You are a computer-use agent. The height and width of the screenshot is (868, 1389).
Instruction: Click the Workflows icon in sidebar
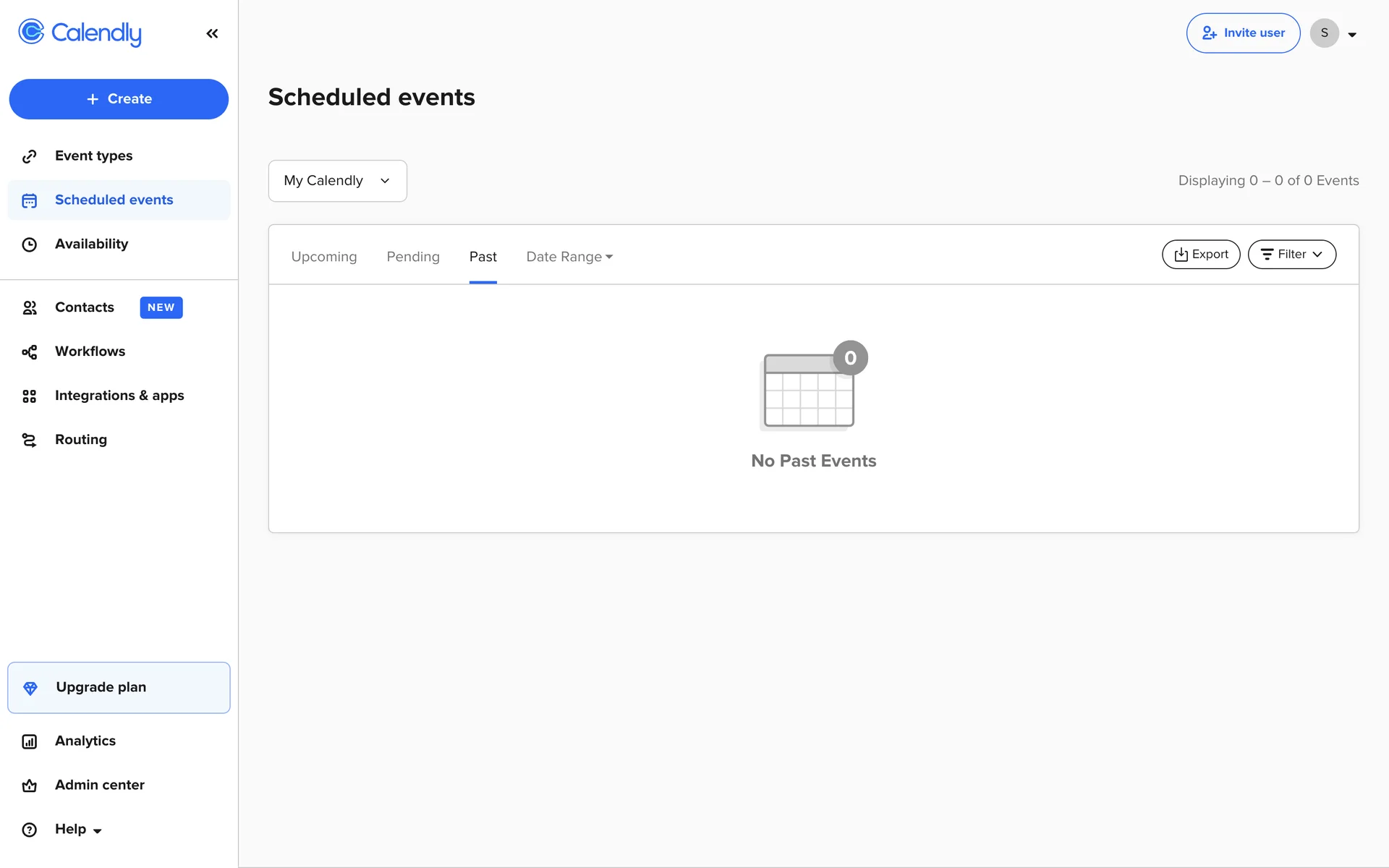pyautogui.click(x=30, y=352)
